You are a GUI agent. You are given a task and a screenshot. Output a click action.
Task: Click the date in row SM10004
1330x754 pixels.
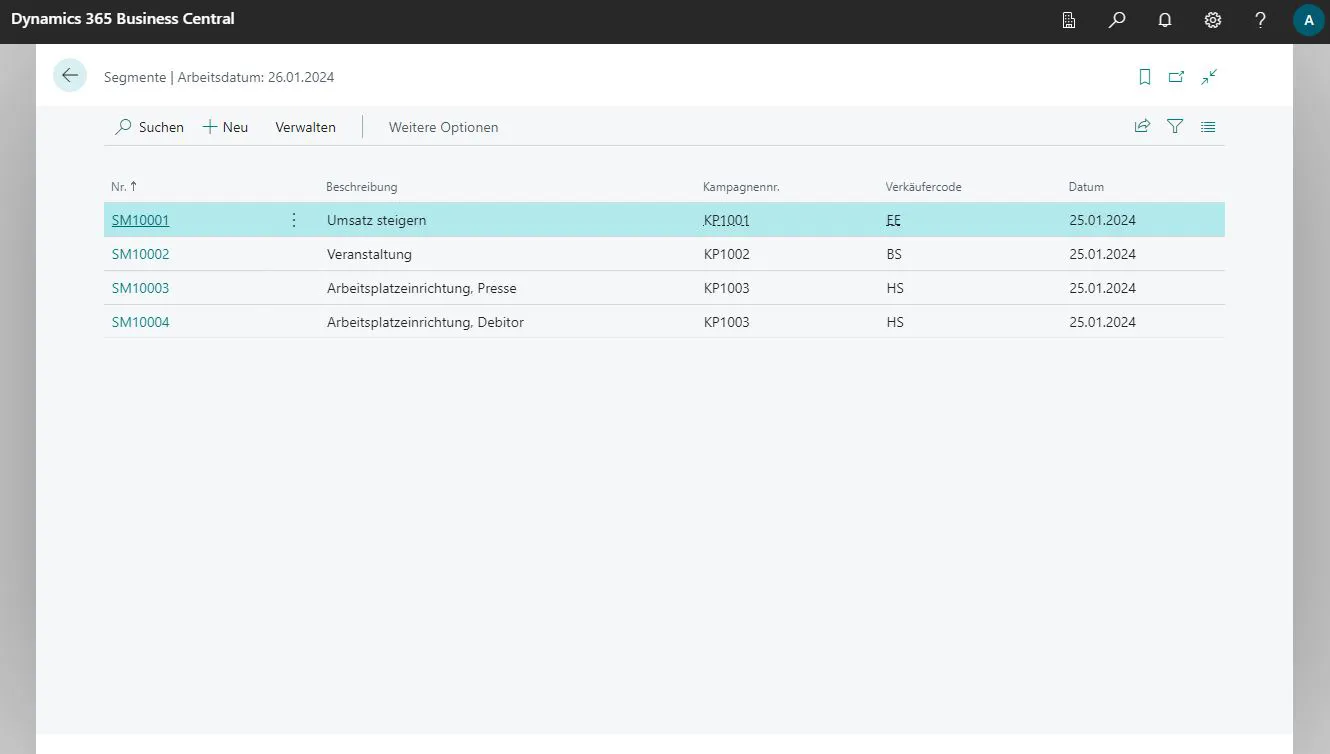coord(1102,322)
